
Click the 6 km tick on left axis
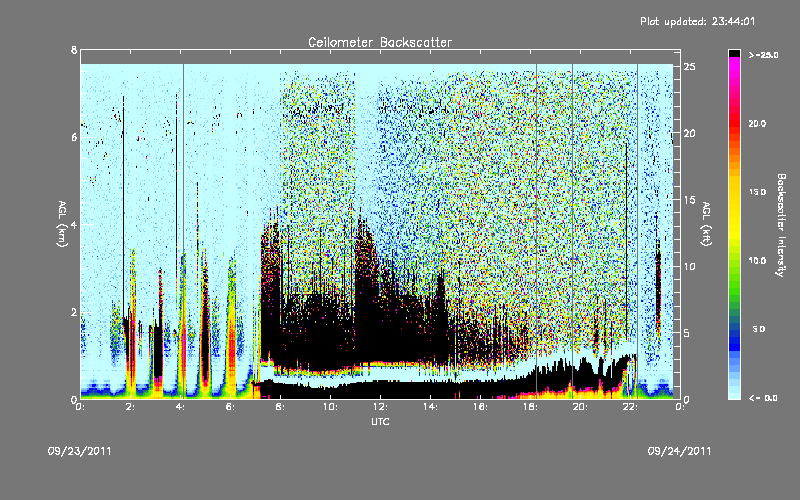pyautogui.click(x=74, y=137)
